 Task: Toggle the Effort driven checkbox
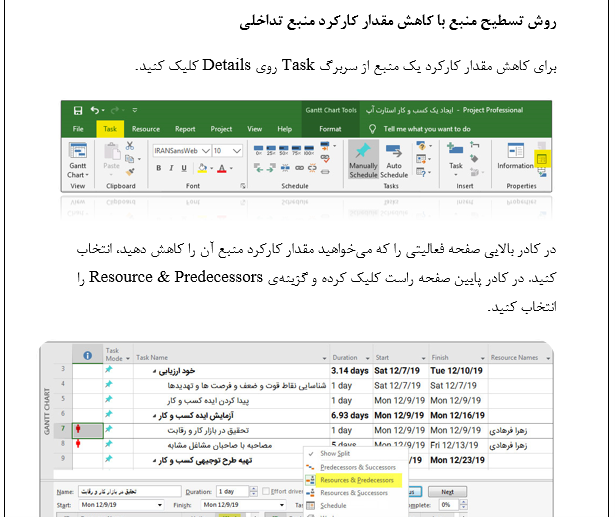(x=266, y=491)
